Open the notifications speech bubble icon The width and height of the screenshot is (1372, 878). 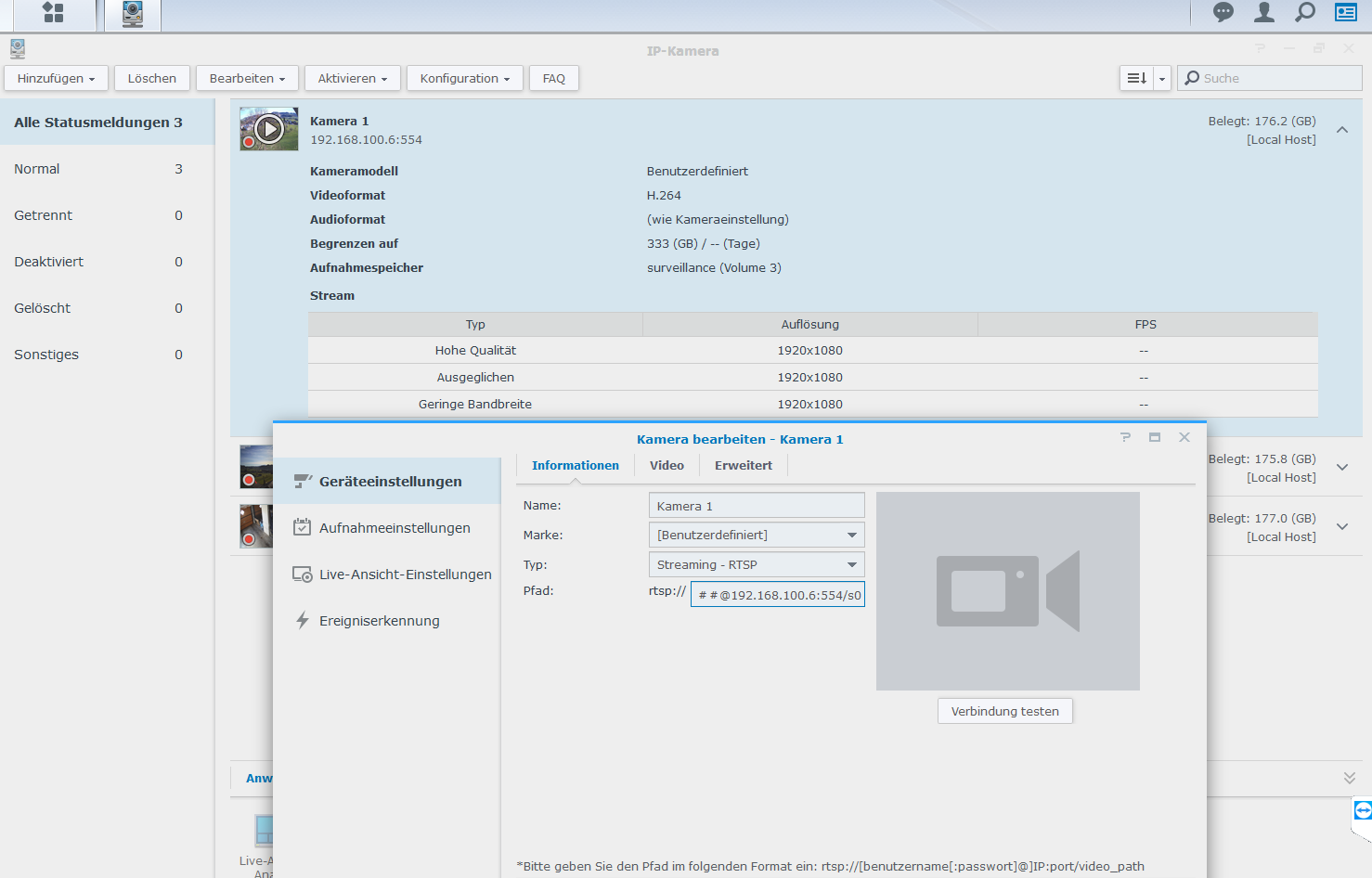[x=1223, y=12]
